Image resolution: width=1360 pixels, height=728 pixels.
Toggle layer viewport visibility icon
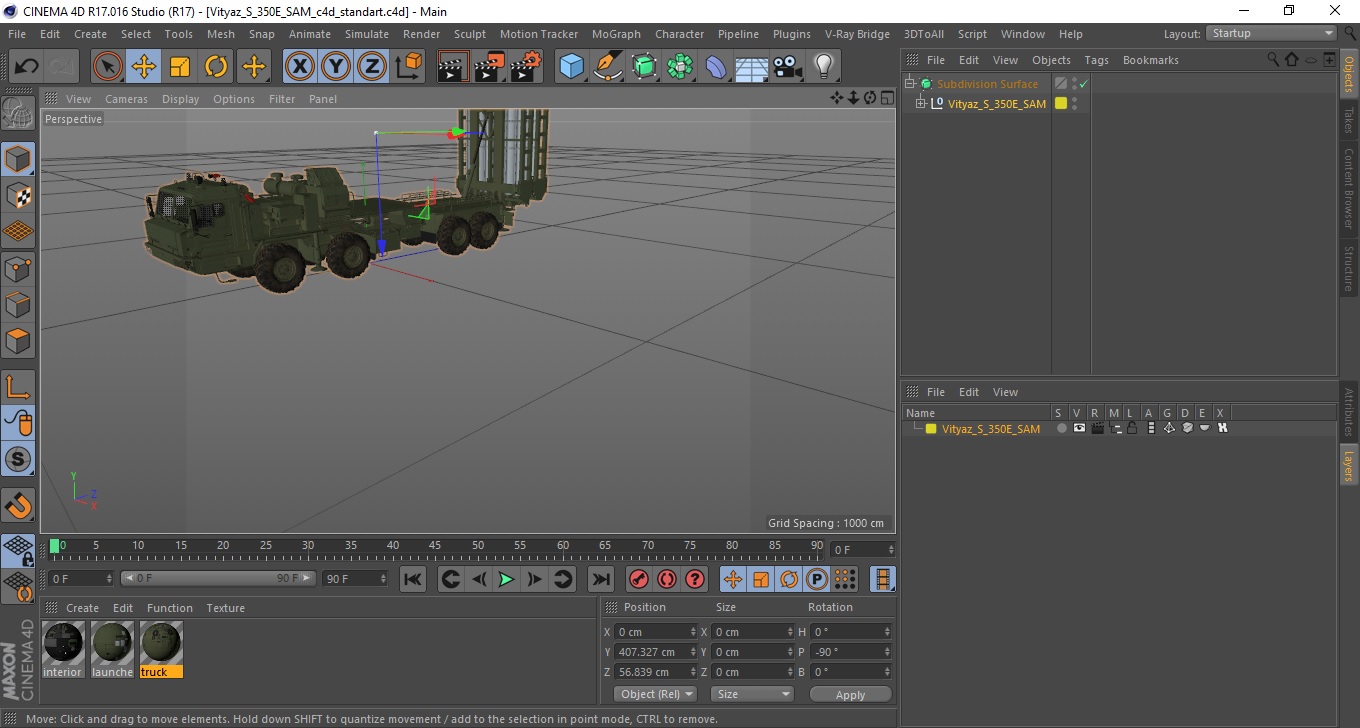click(1079, 428)
